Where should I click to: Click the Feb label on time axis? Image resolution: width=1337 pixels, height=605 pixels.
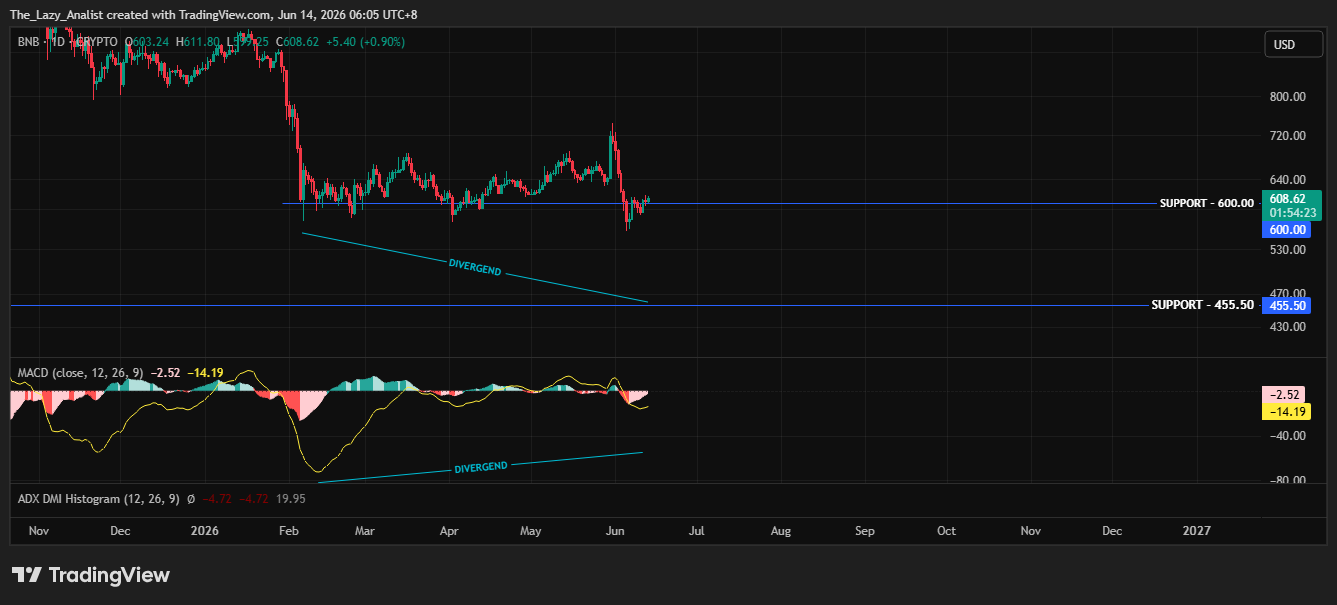(x=289, y=531)
